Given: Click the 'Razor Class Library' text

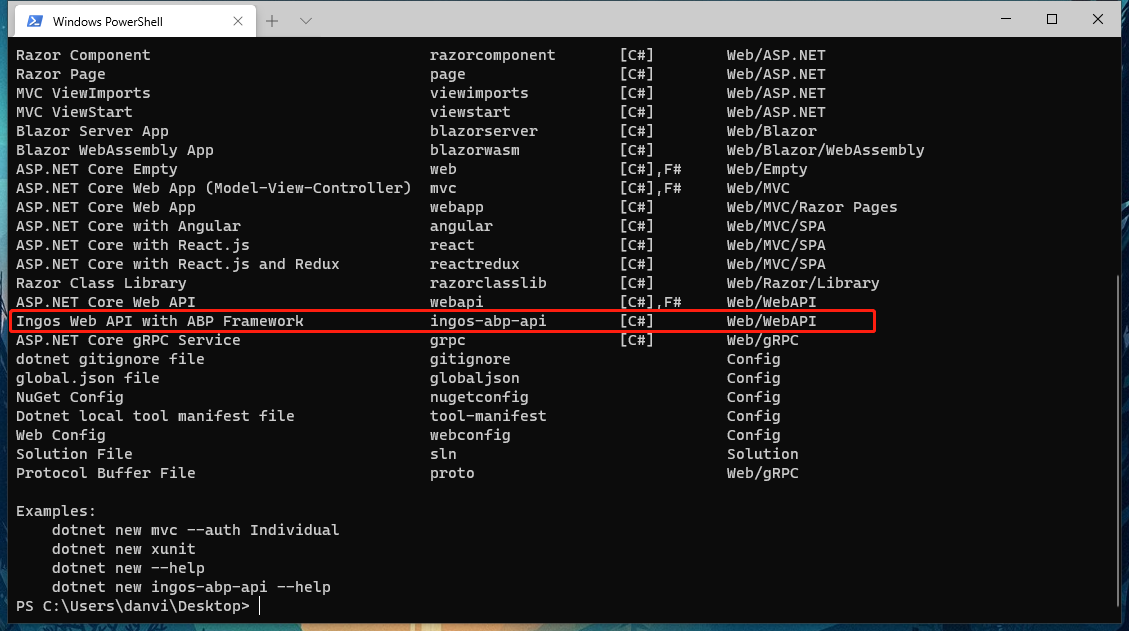Looking at the screenshot, I should coord(101,283).
